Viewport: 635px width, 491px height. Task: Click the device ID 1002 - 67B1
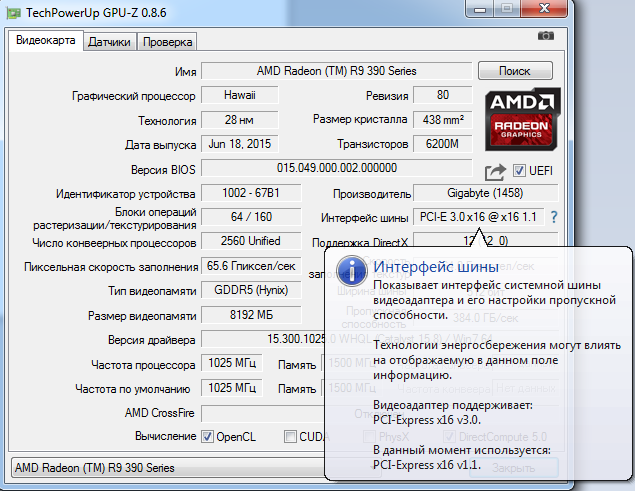tap(251, 193)
